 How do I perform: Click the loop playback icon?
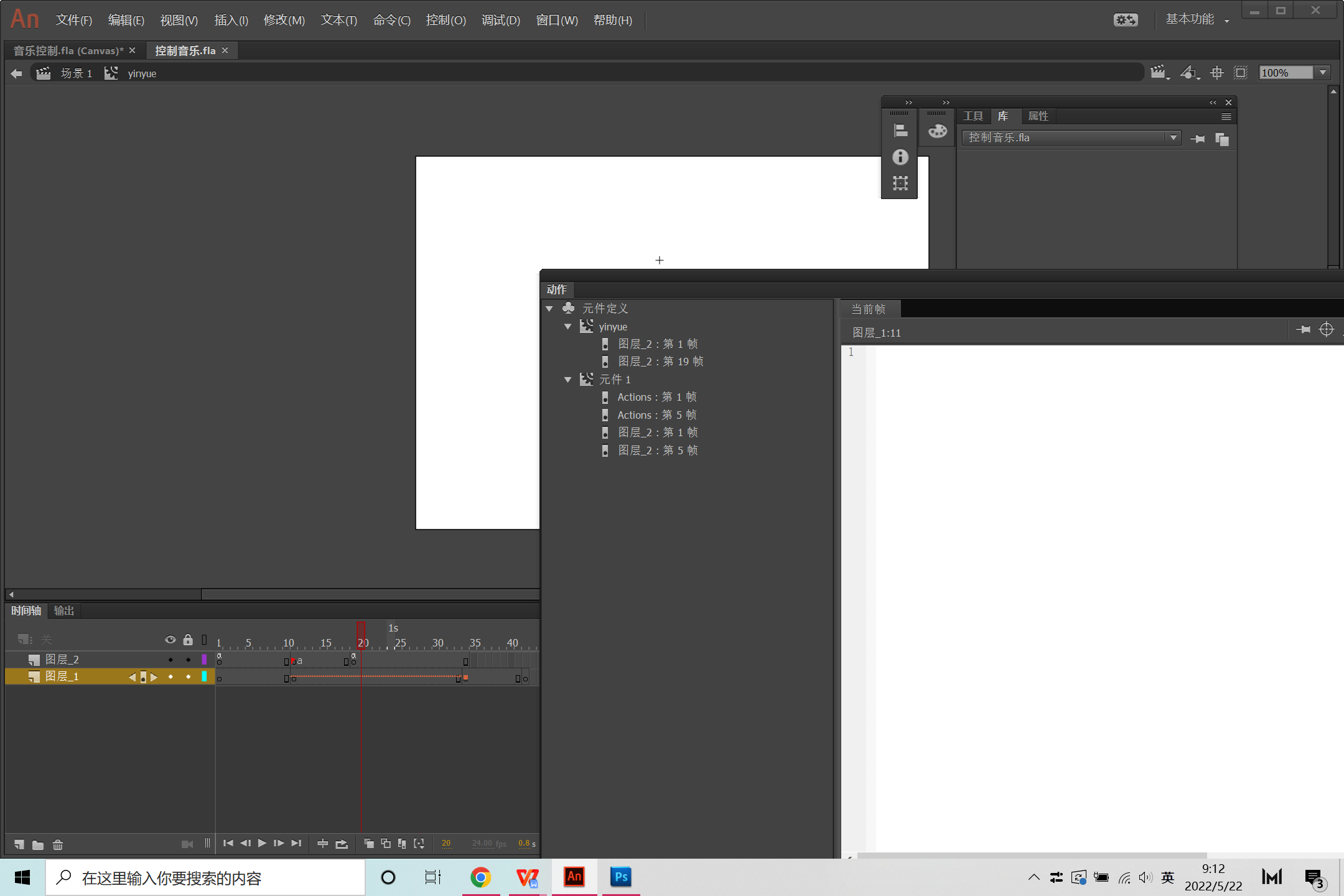[x=342, y=844]
